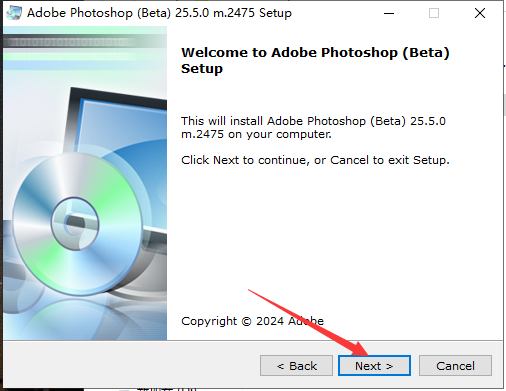Click the empty footer area left of Back

[x=130, y=365]
